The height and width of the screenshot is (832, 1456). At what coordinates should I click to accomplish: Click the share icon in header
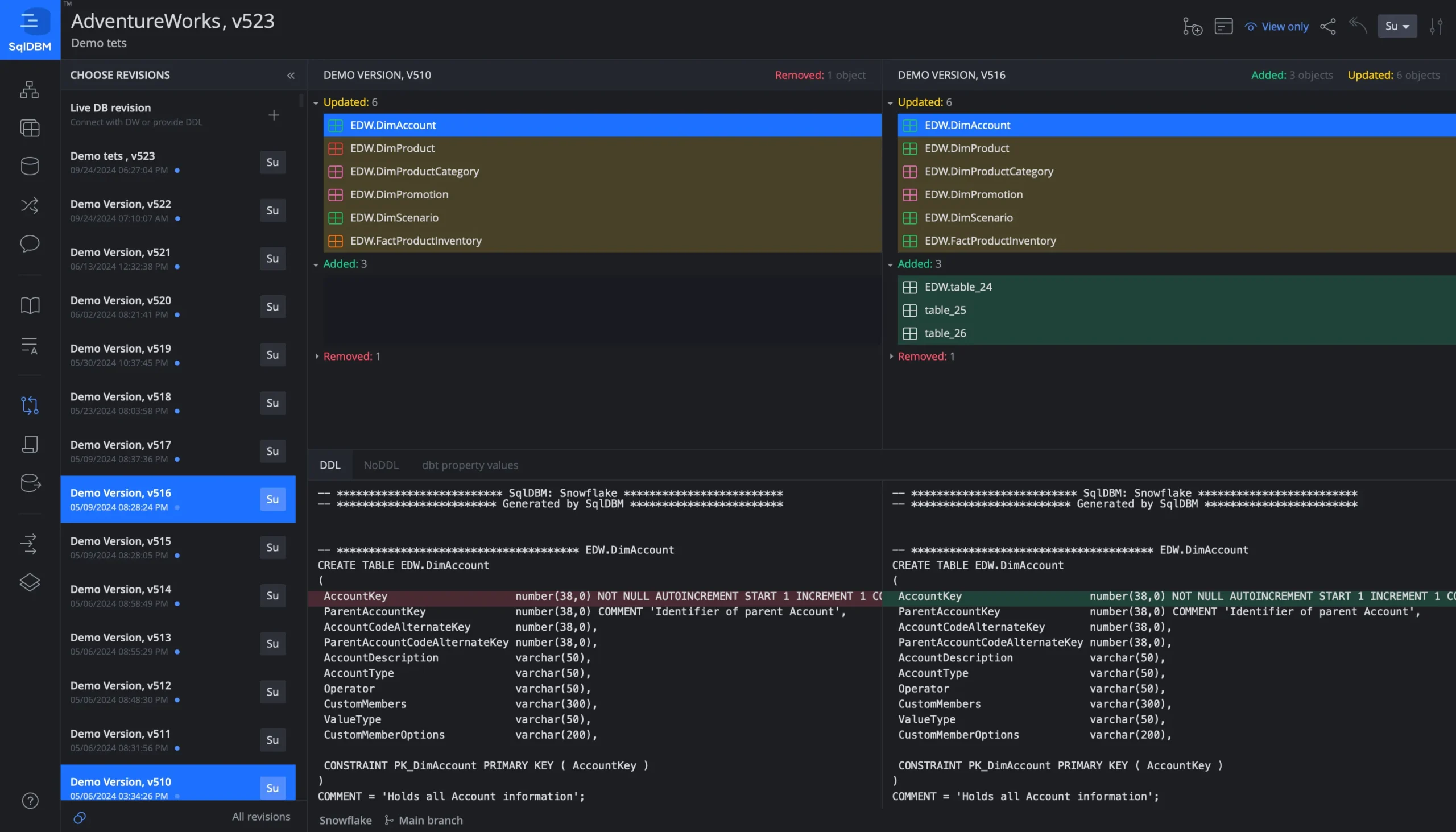tap(1328, 26)
